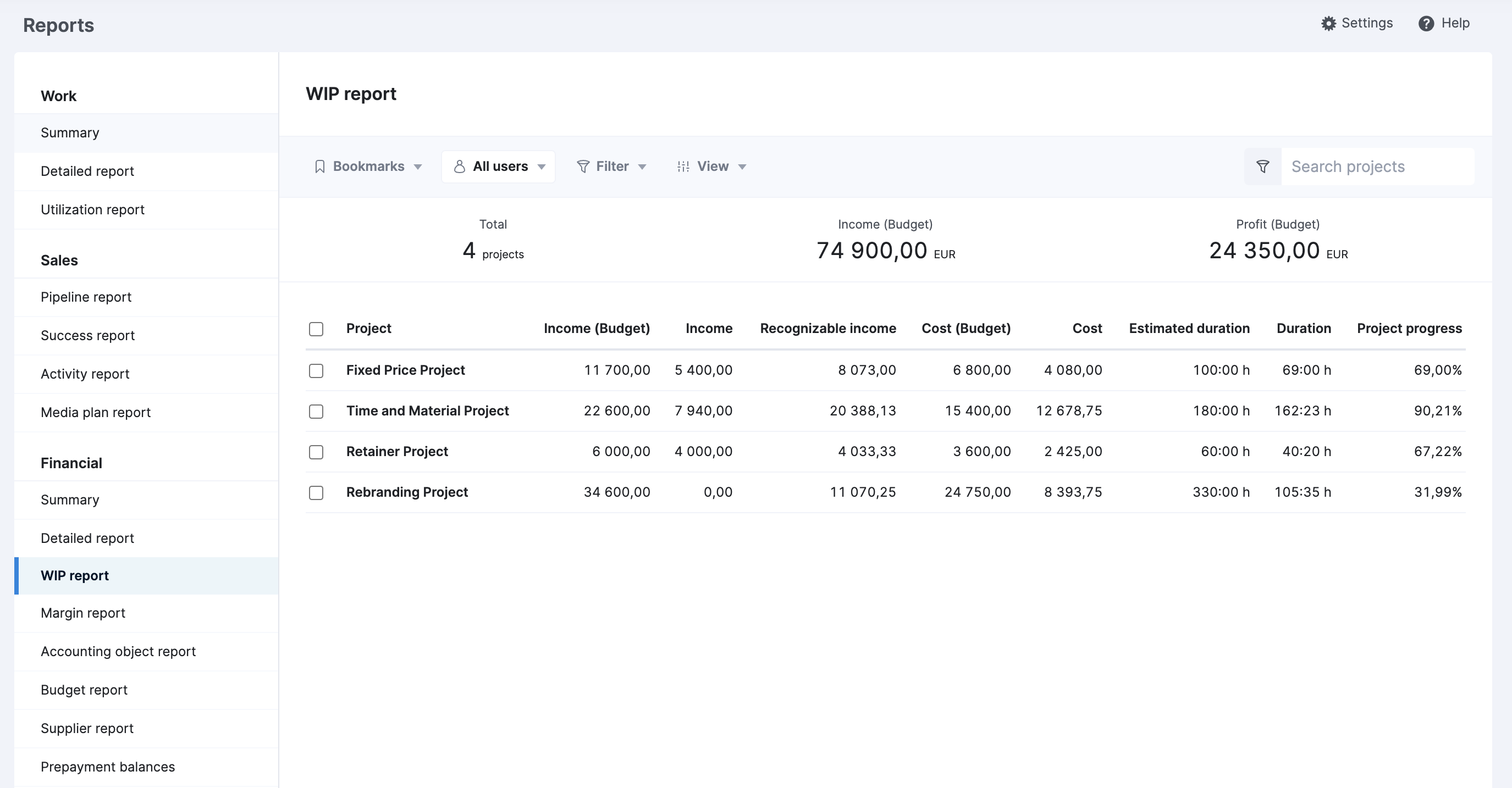Click the 330:00 h estimated duration cell

(x=1221, y=492)
